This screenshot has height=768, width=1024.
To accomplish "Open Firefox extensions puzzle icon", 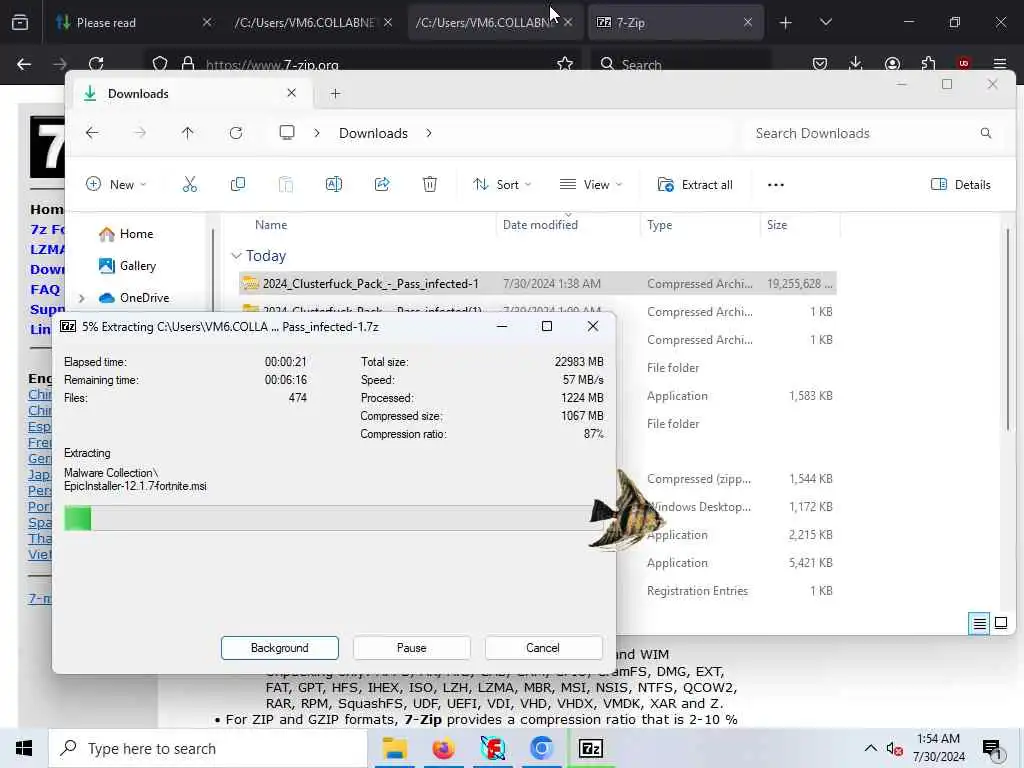I will pos(928,64).
